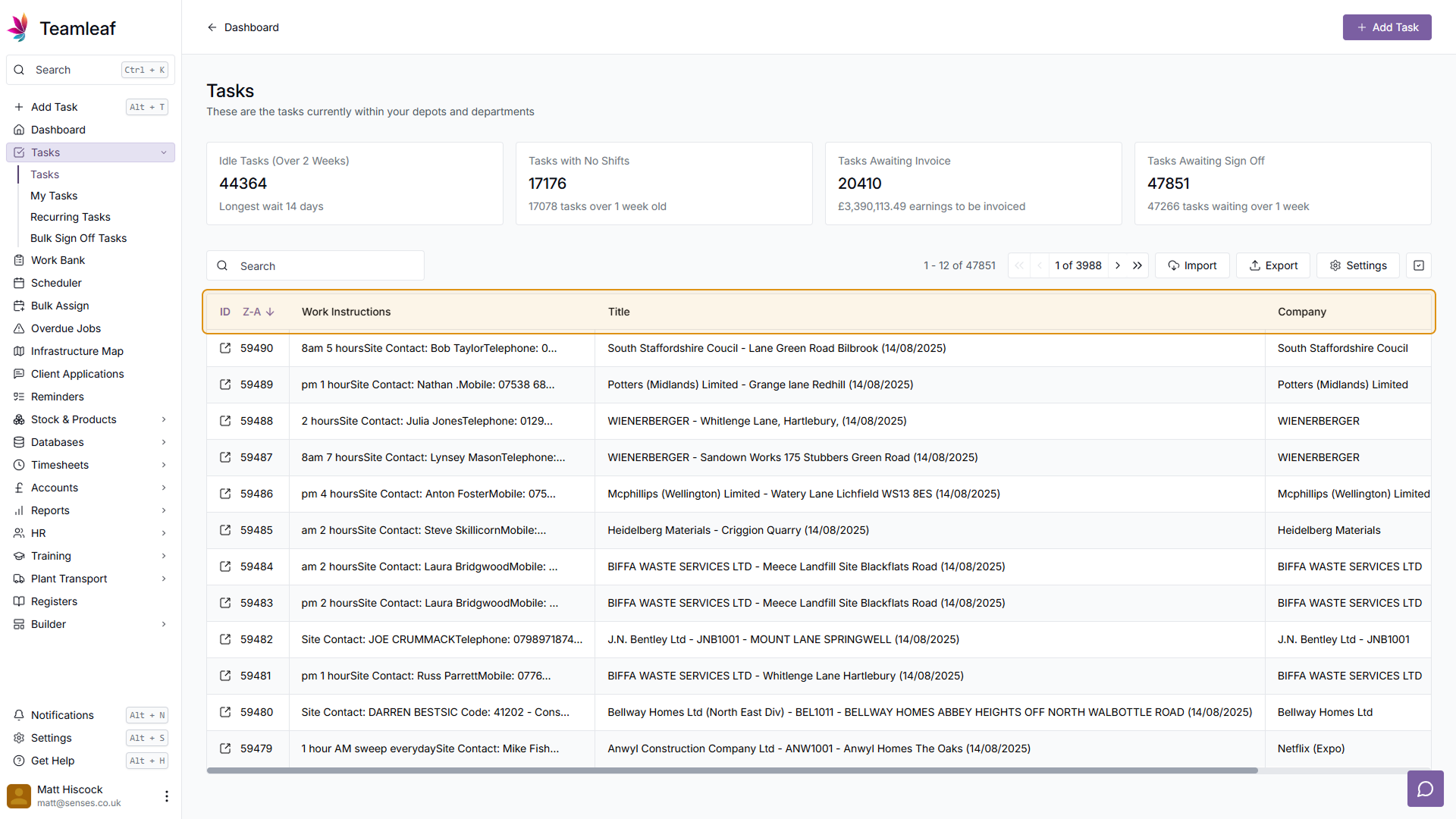Viewport: 1456px width, 819px height.
Task: Open Get Help in sidebar
Action: (x=90, y=761)
